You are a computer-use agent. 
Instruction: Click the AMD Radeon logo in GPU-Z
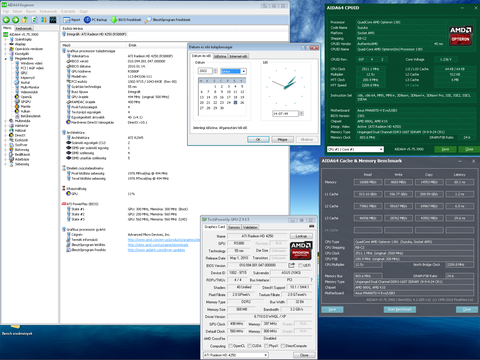[x=301, y=251]
